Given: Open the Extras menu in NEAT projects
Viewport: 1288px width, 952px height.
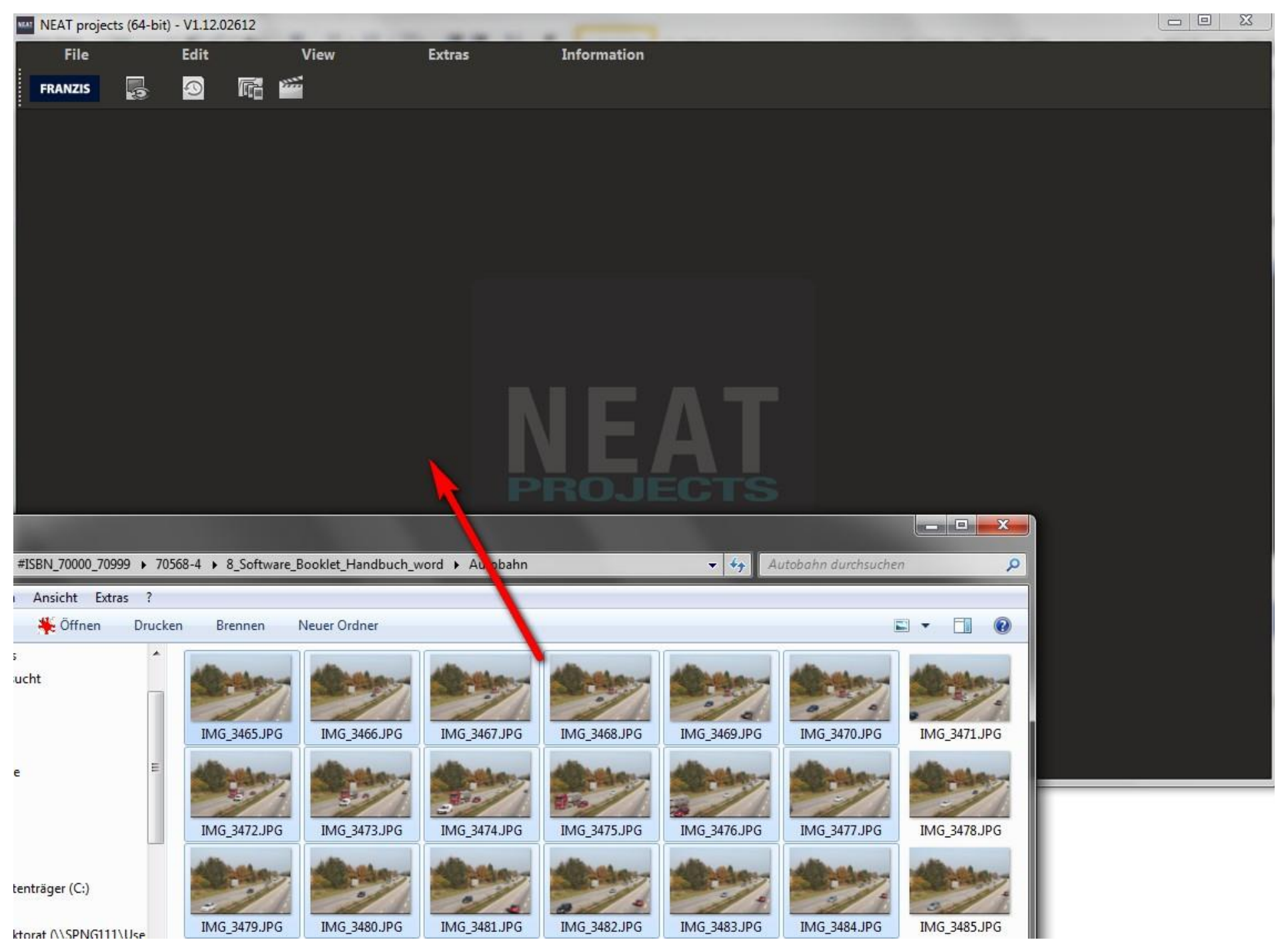Looking at the screenshot, I should pos(448,55).
